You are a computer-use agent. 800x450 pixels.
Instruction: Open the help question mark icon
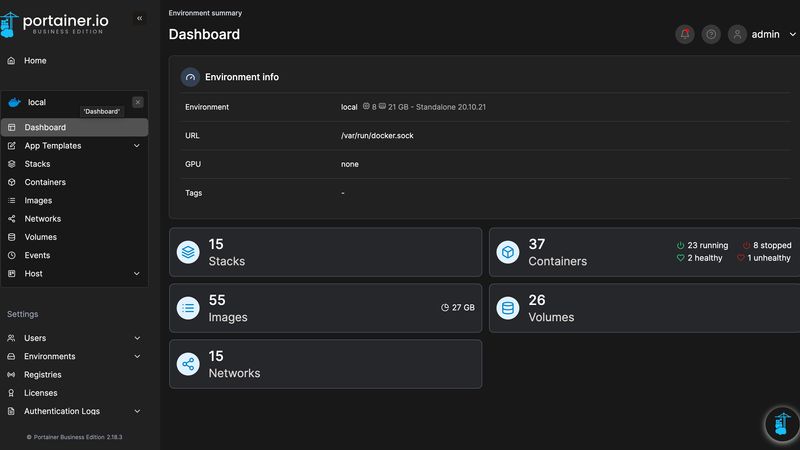tap(711, 34)
